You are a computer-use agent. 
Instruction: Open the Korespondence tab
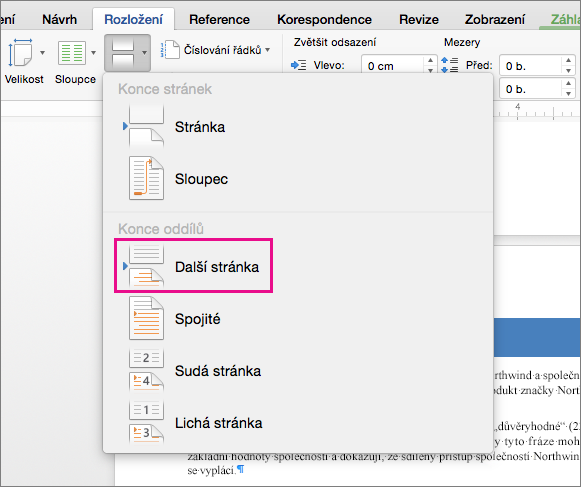tap(324, 19)
